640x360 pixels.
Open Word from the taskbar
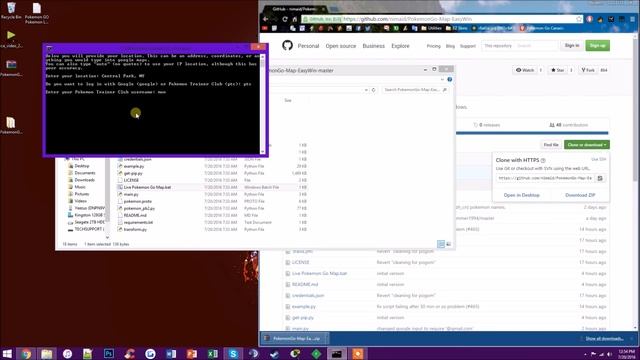pos(171,354)
